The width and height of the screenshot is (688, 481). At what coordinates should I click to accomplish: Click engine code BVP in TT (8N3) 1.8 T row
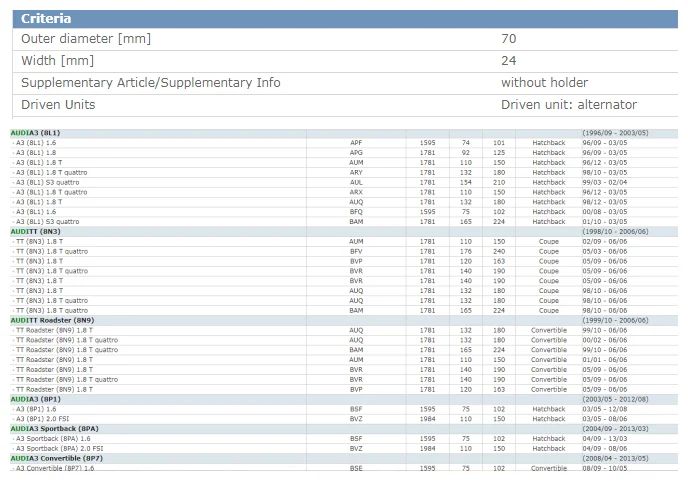[x=356, y=262]
